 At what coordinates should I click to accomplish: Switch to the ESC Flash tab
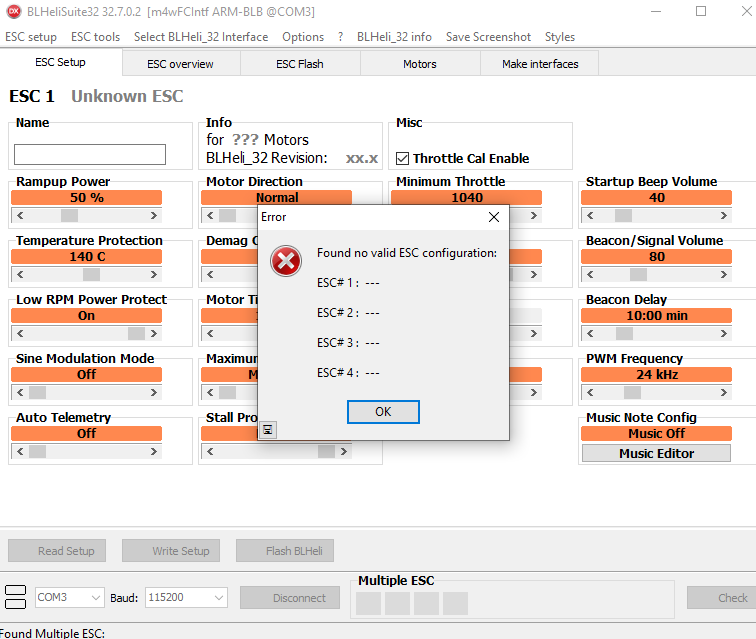(x=300, y=64)
